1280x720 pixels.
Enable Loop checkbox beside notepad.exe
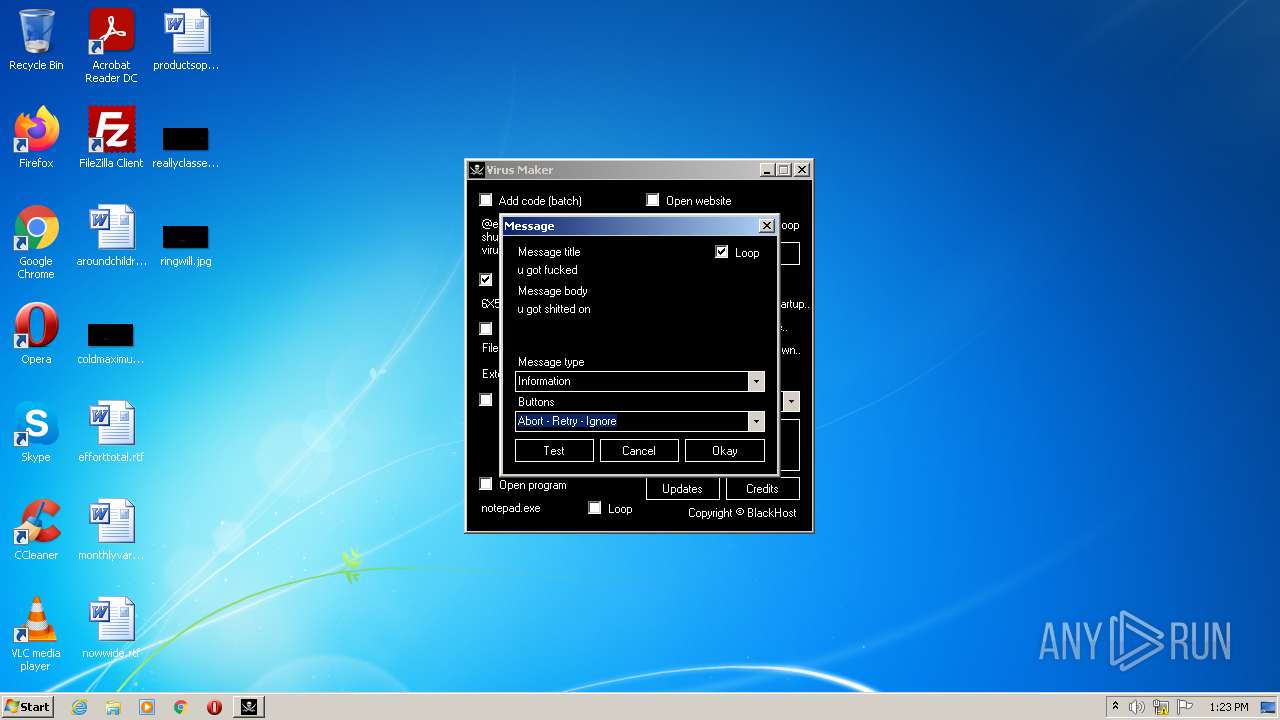[595, 508]
